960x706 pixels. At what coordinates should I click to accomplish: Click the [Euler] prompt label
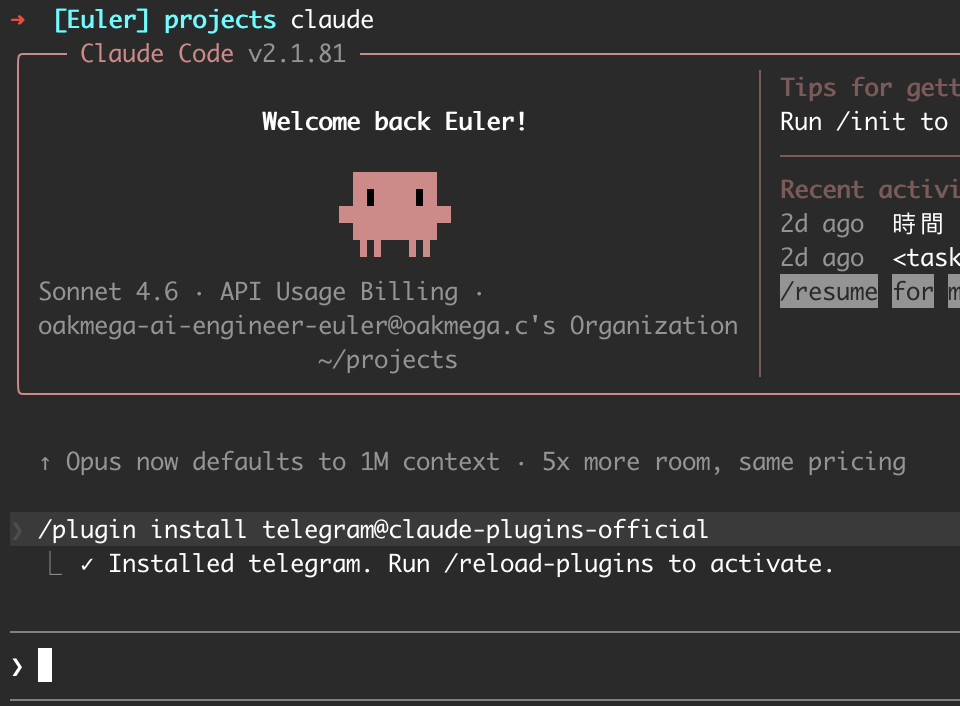[102, 20]
